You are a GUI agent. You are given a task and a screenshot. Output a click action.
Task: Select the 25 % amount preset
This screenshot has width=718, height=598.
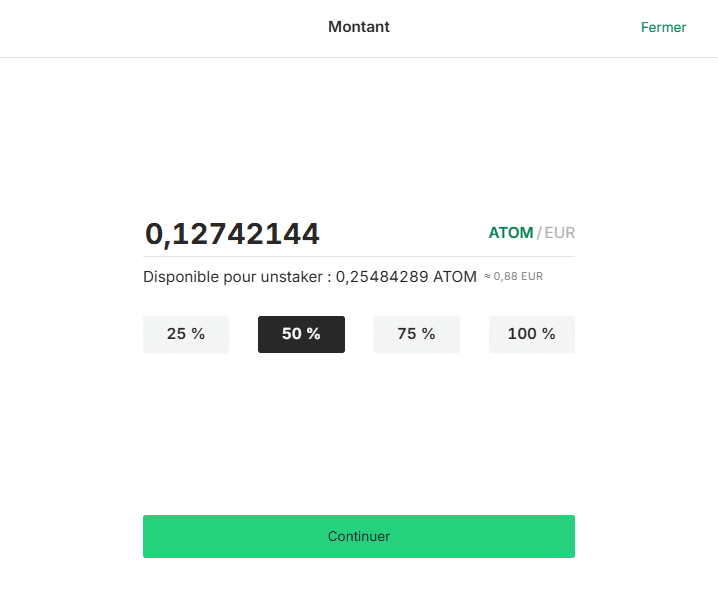(x=186, y=334)
